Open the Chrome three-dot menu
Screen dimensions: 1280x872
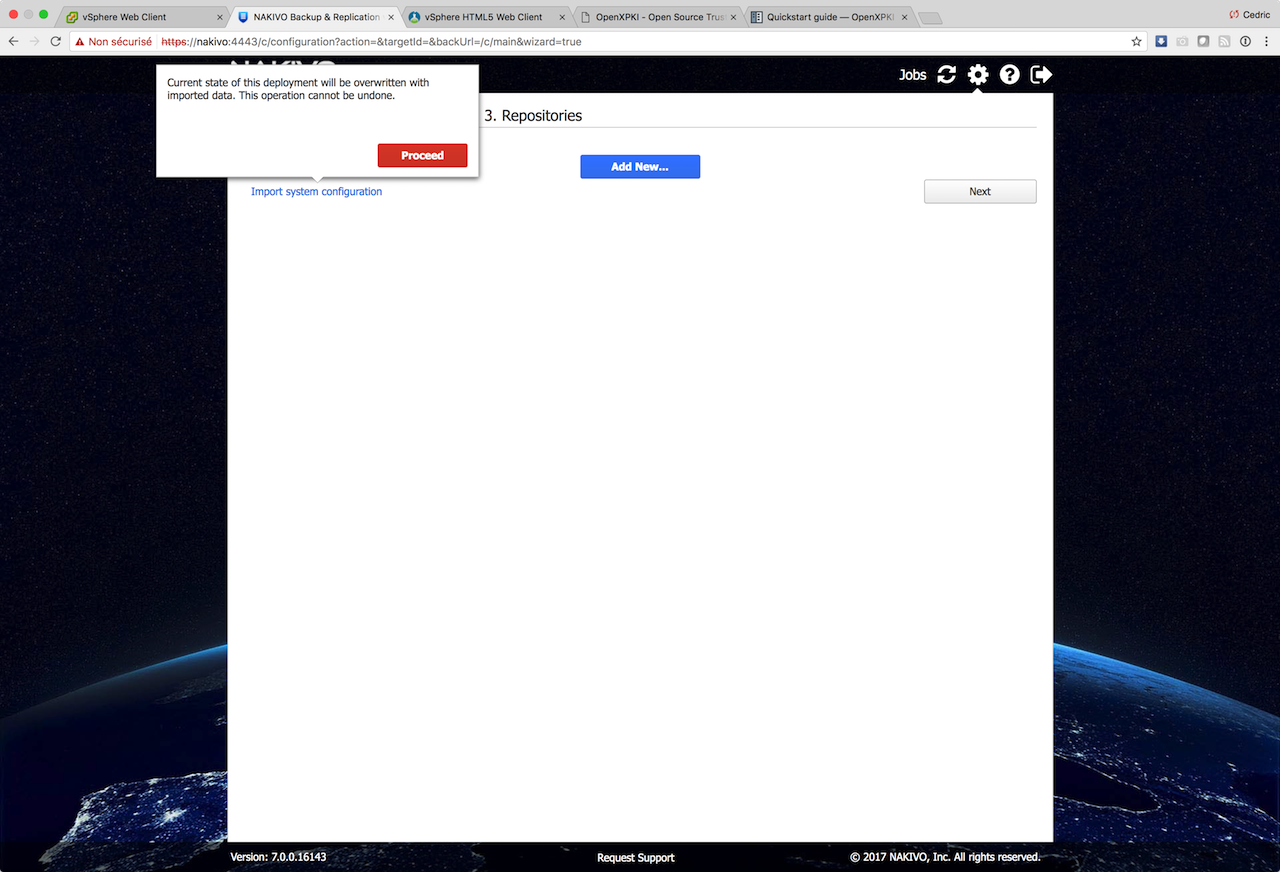[x=1266, y=42]
